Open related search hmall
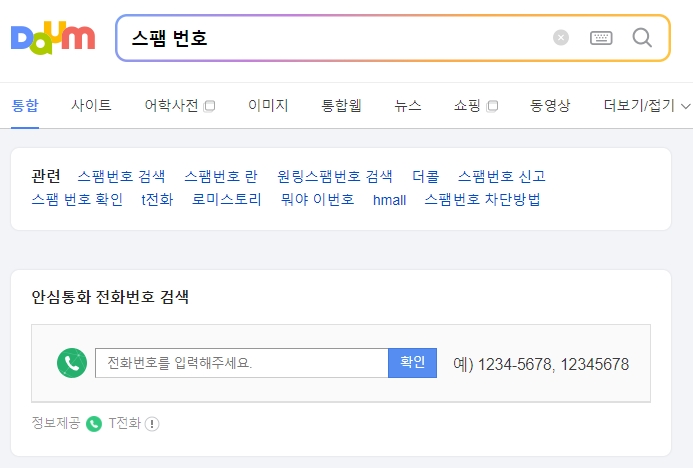 (389, 200)
